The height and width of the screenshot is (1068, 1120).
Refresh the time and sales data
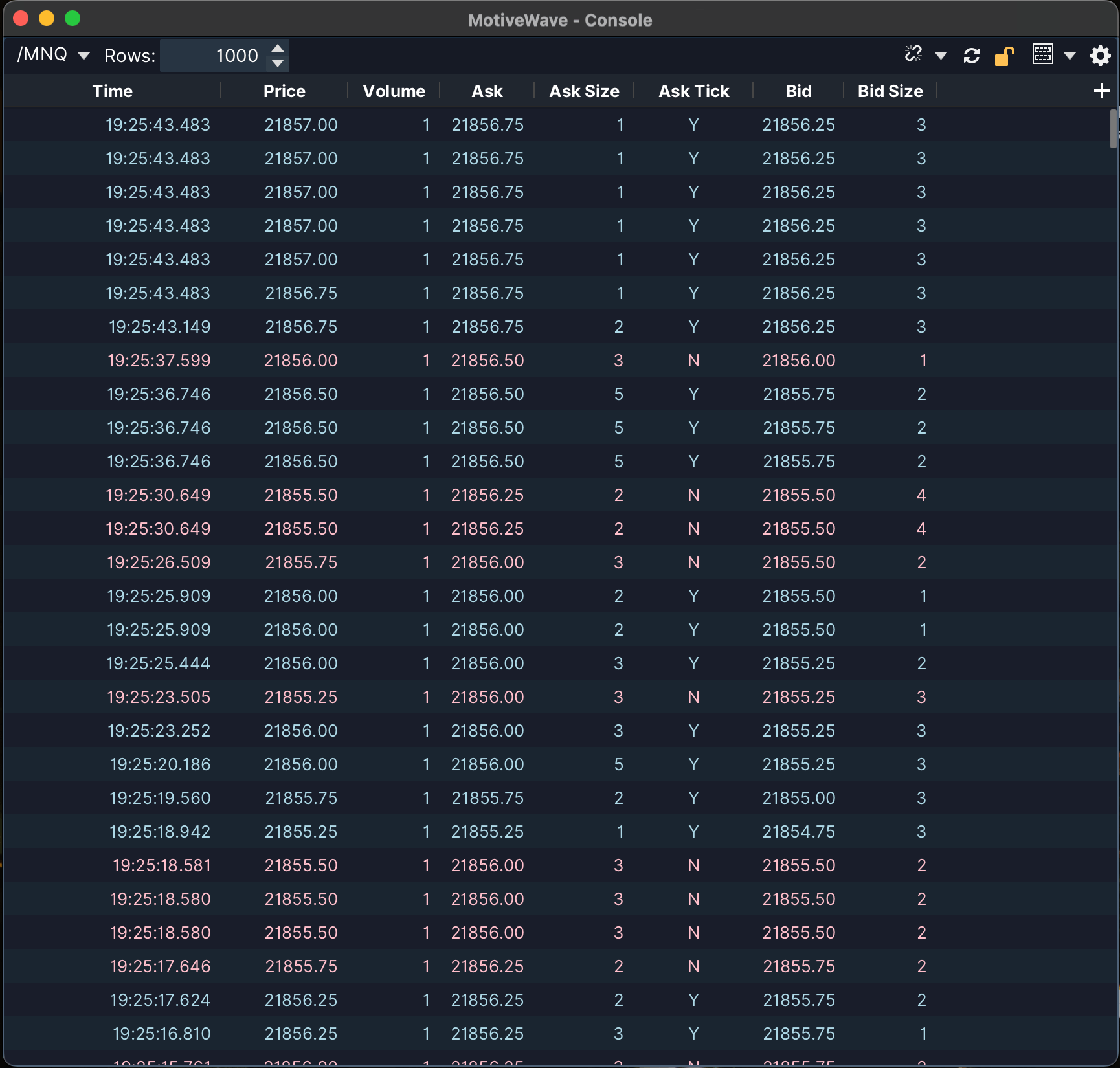pos(971,56)
